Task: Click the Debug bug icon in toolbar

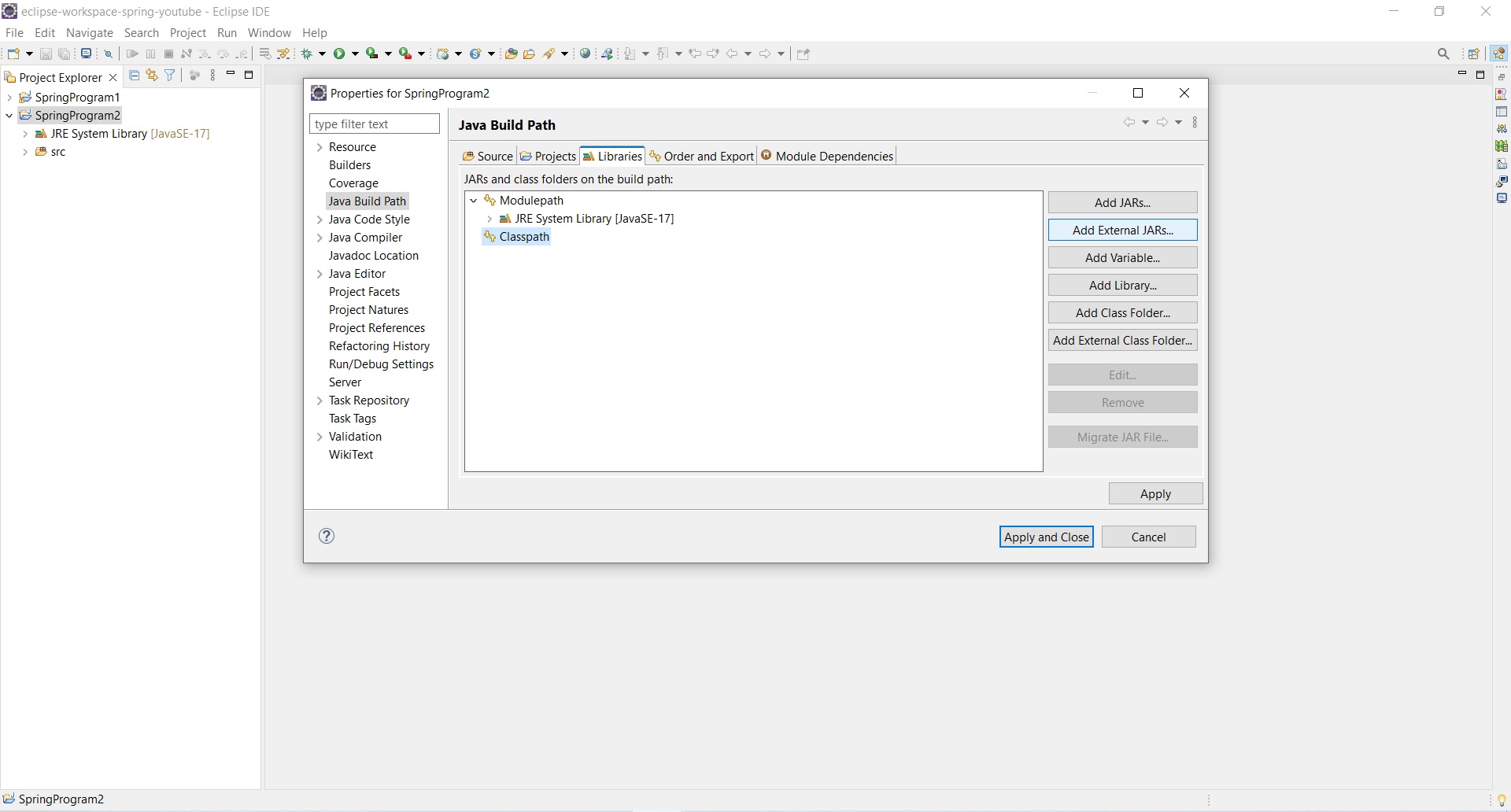Action: point(308,54)
